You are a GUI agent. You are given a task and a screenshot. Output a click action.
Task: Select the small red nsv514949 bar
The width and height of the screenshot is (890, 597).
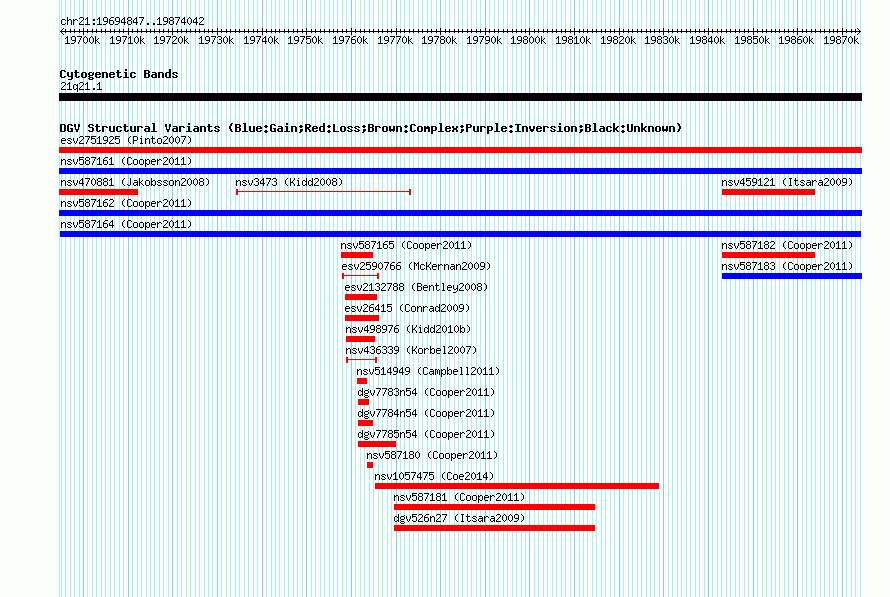coord(362,381)
